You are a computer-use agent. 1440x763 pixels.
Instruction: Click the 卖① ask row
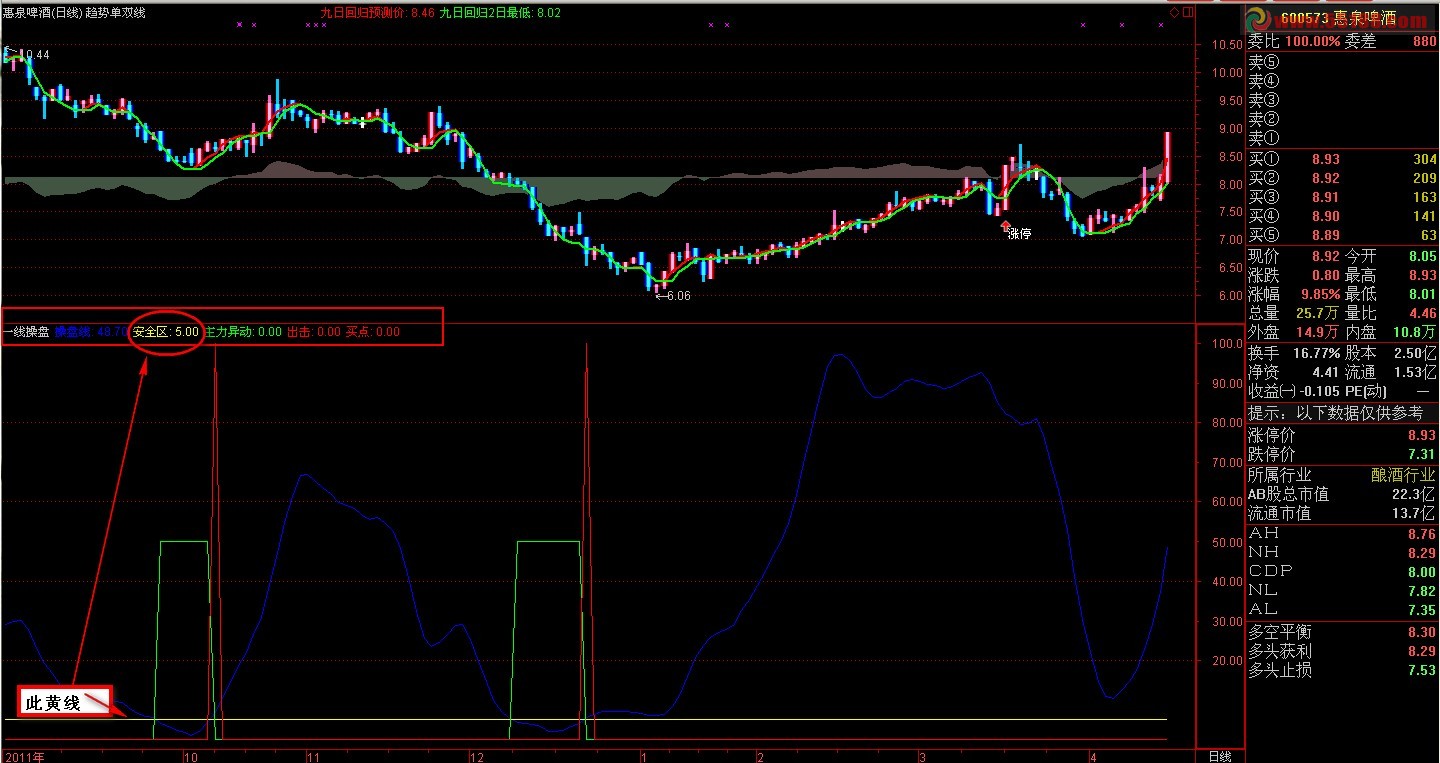tap(1342, 138)
